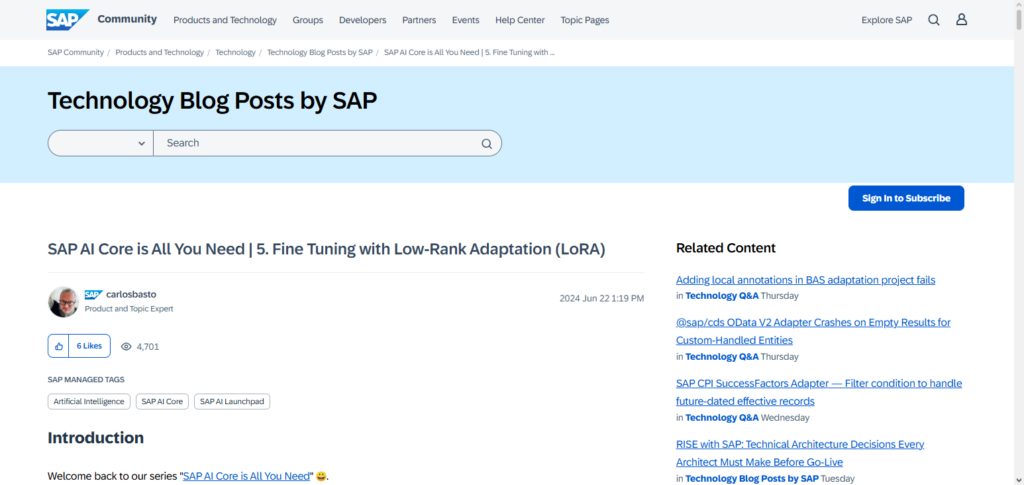Click the SAP logo in the header
The height and width of the screenshot is (485, 1024).
67,20
